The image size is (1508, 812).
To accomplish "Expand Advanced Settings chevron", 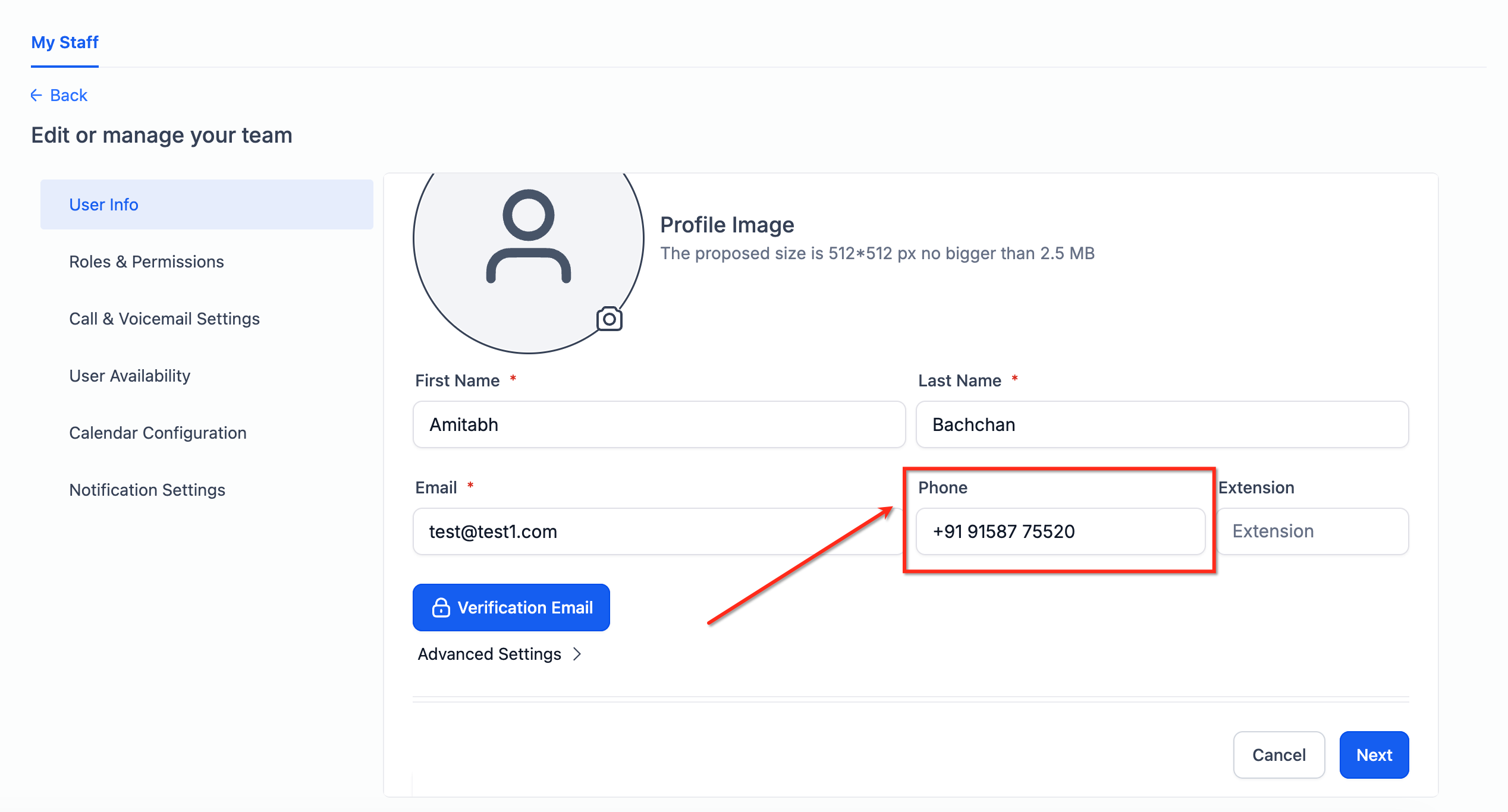I will pos(577,654).
